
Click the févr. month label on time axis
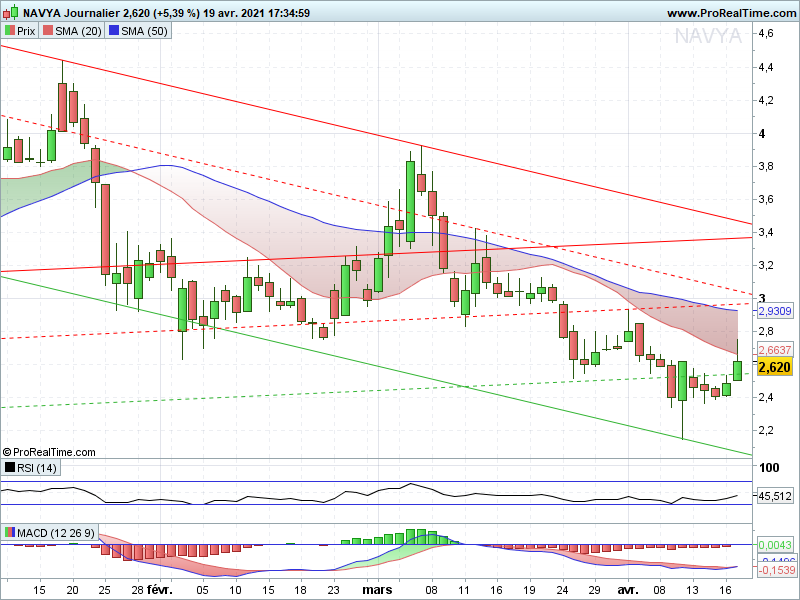160,590
